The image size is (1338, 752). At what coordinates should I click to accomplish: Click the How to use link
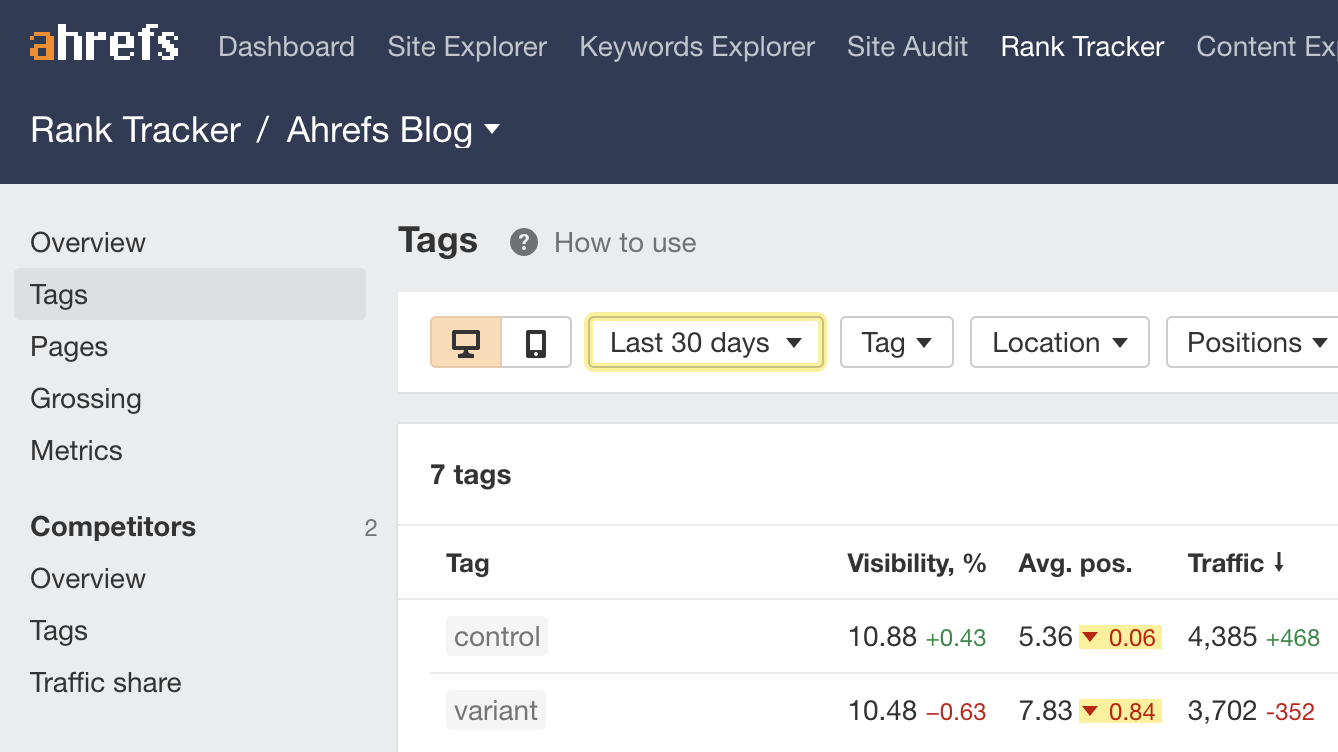624,242
